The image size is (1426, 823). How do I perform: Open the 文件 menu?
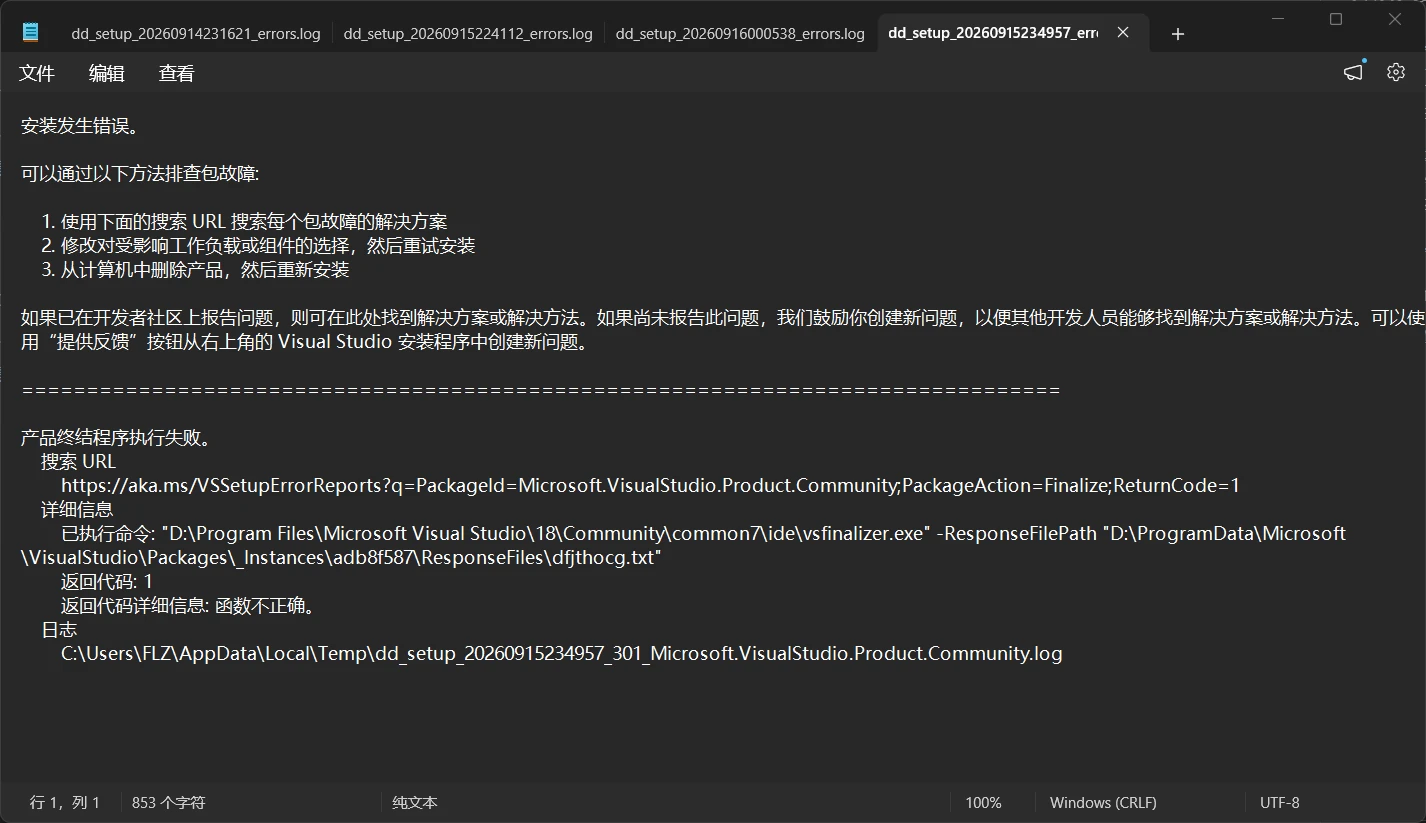[37, 73]
